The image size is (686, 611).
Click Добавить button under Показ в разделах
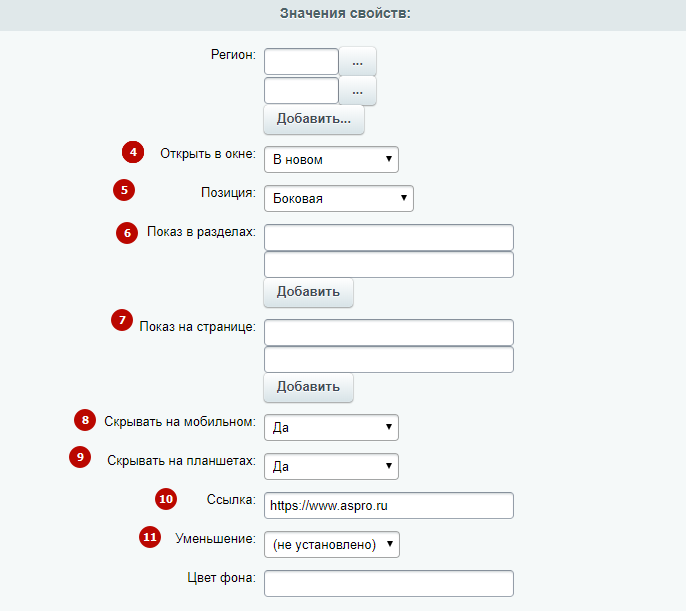[x=308, y=292]
